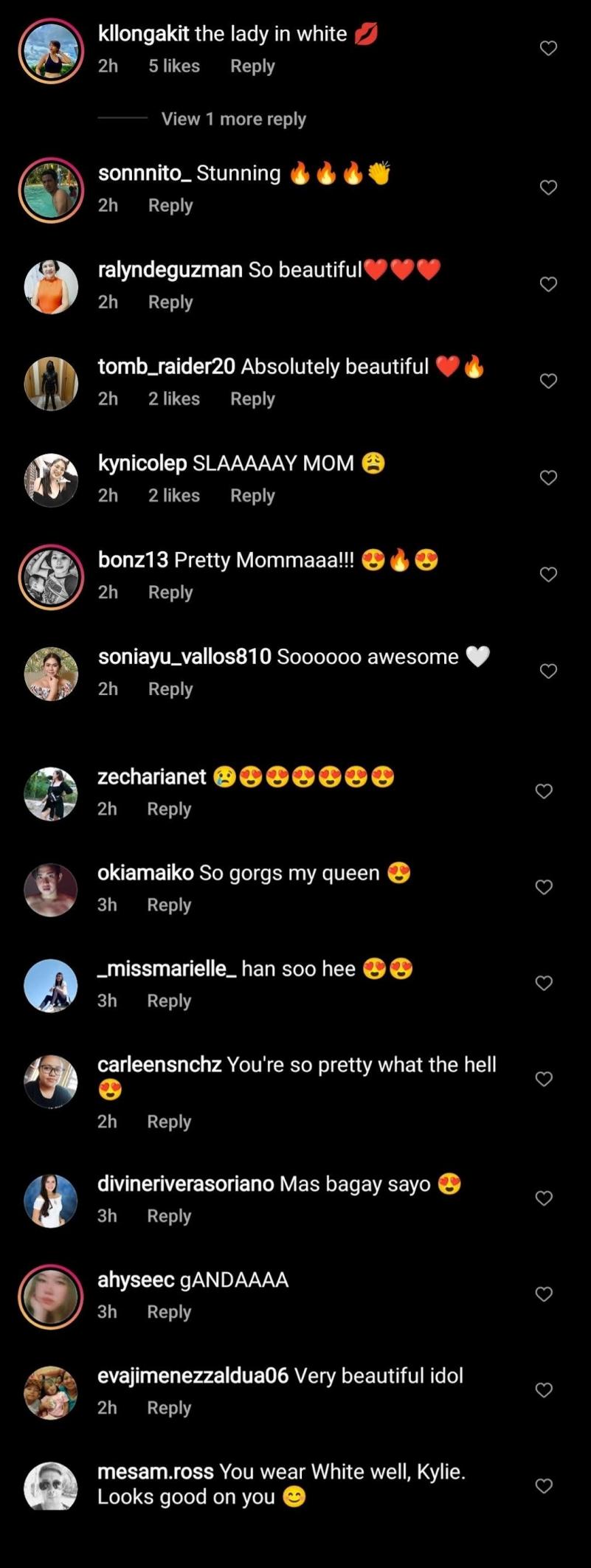
Task: Open the 2 likes list on kynicolep's comment
Action: click(x=174, y=496)
